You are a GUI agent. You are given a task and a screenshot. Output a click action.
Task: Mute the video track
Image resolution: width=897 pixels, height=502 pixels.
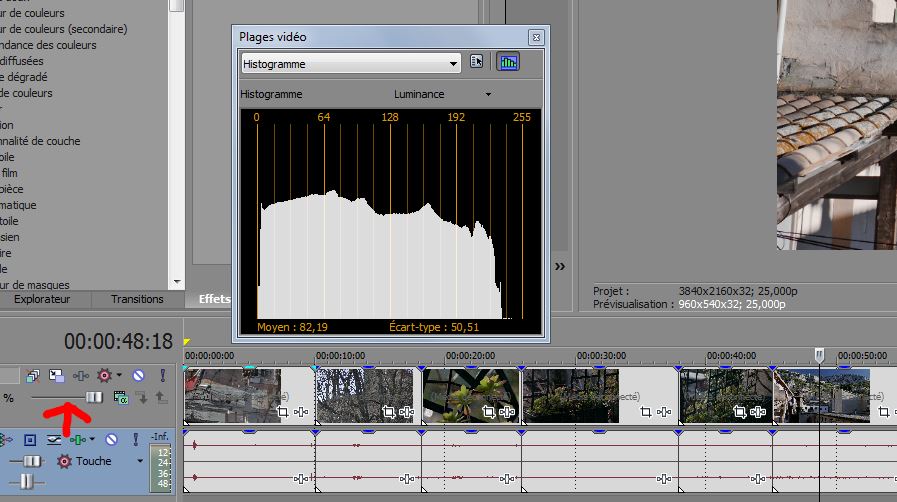139,375
